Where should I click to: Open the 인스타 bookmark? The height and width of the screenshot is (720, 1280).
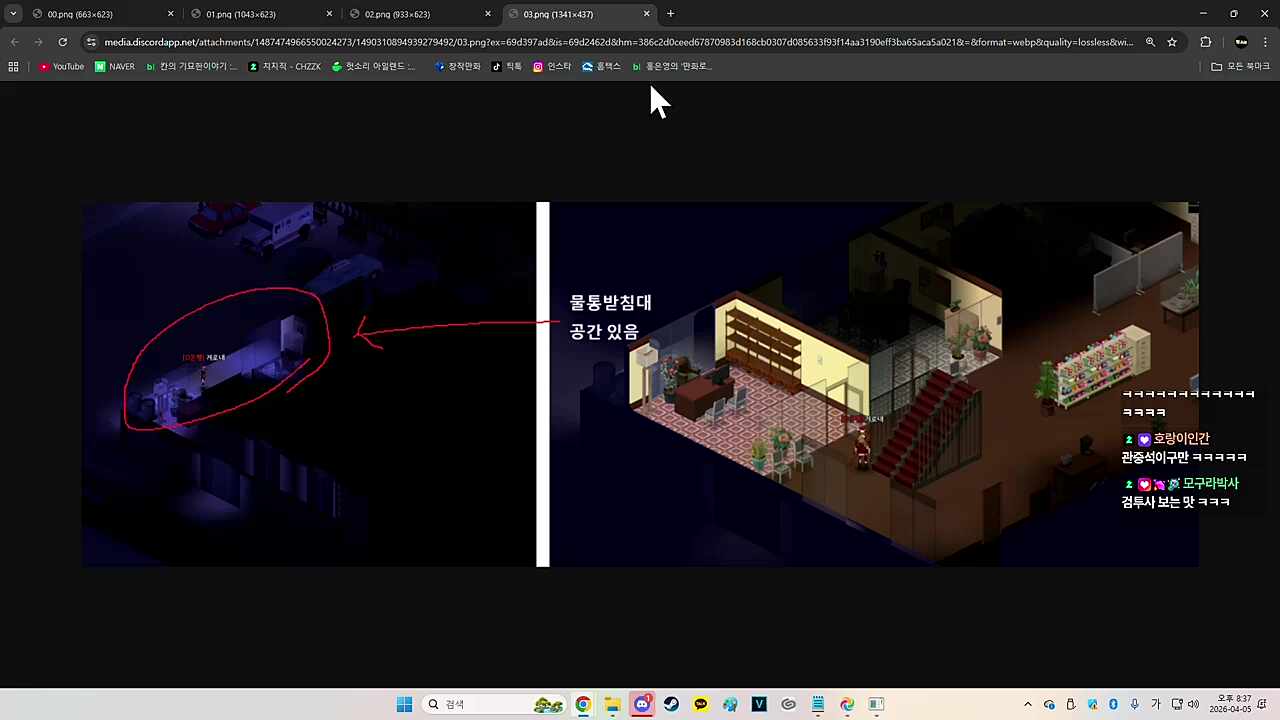552,66
